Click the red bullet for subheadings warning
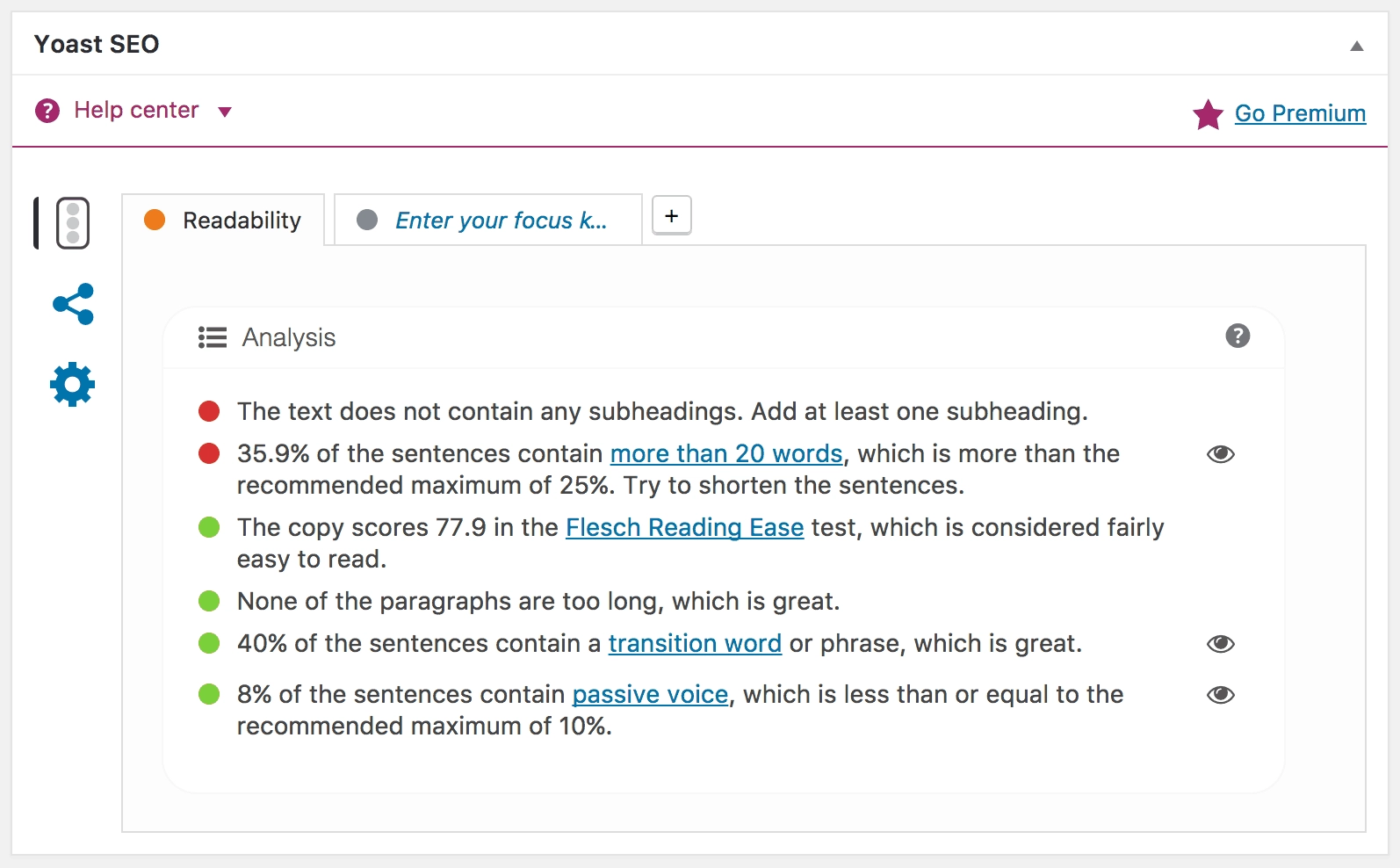This screenshot has width=1400, height=868. (x=209, y=411)
